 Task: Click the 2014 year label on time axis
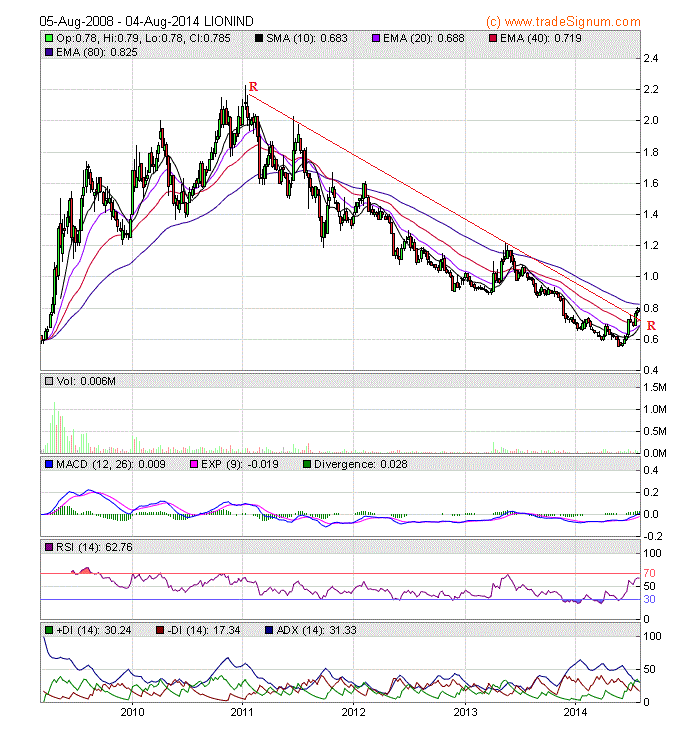(x=576, y=712)
